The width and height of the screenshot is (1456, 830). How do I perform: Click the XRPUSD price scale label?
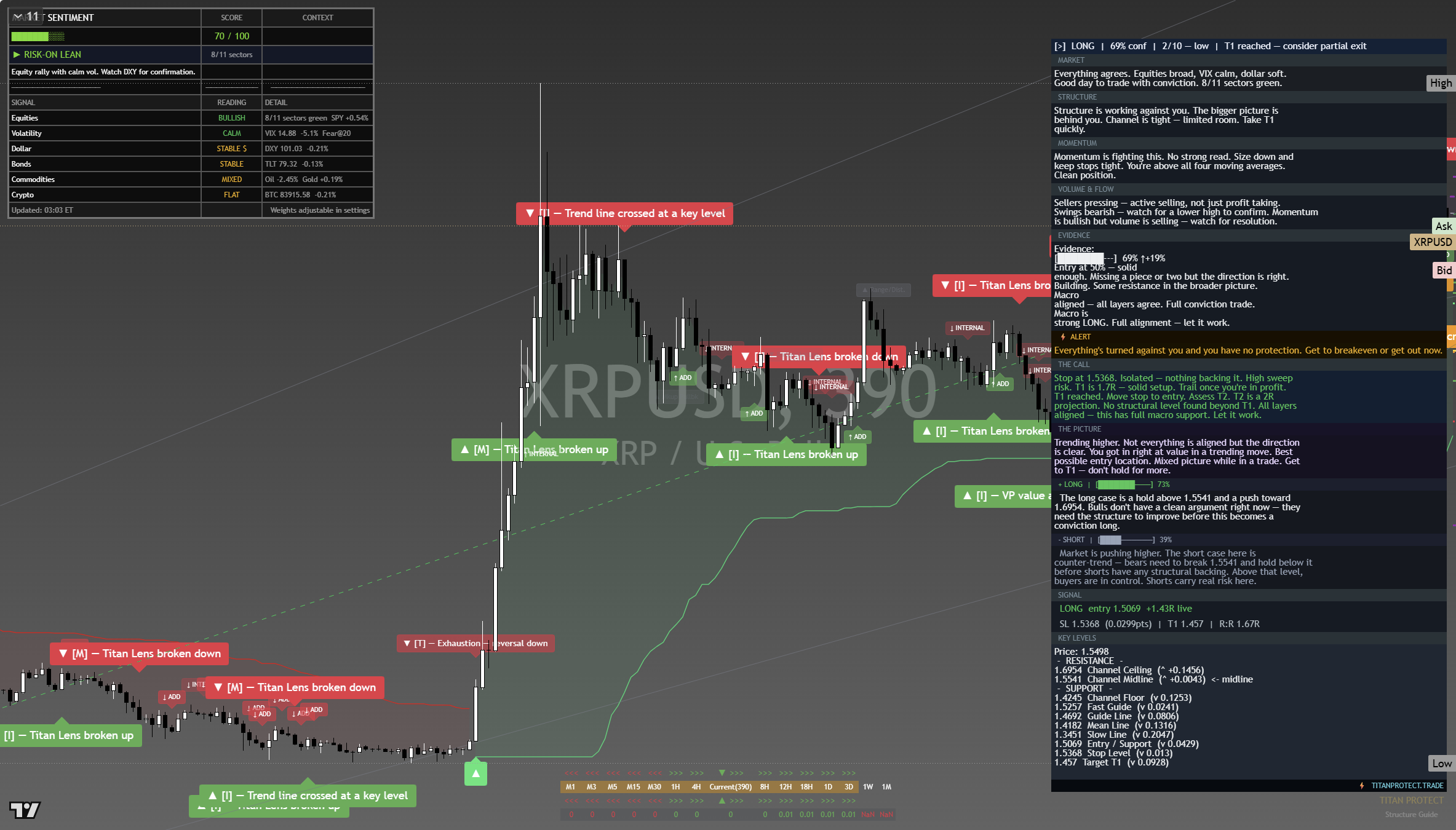pos(1433,242)
